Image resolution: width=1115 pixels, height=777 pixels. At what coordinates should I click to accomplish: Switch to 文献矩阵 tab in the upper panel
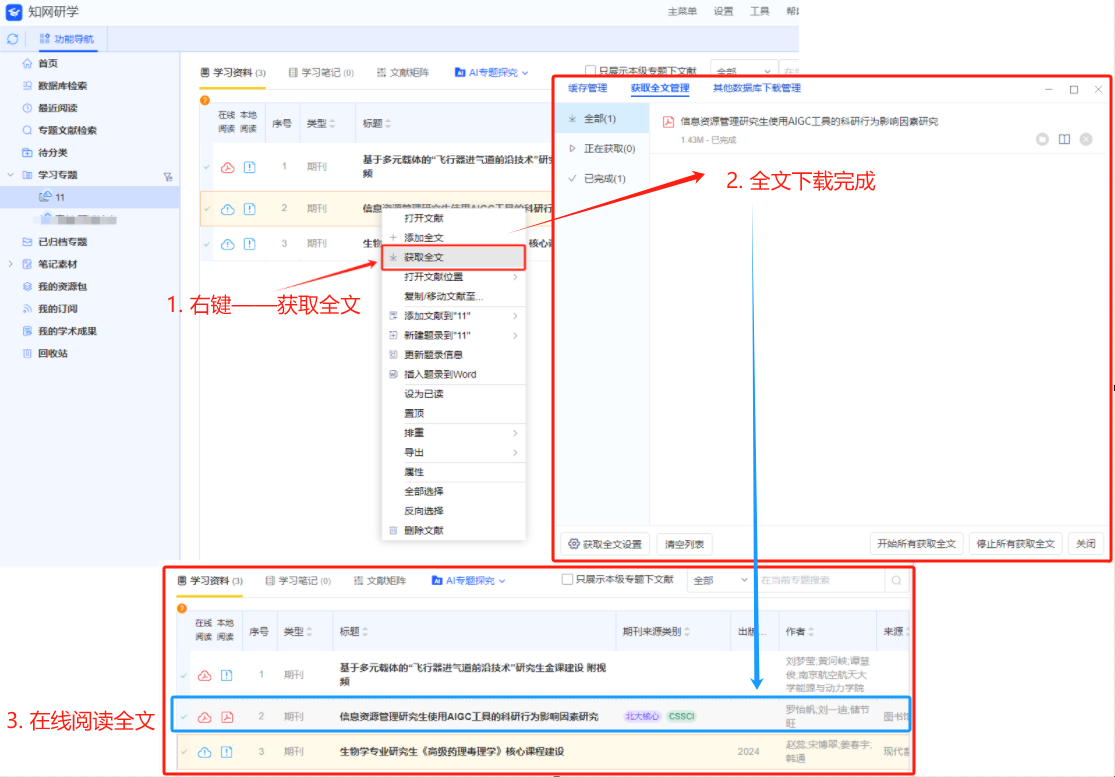click(x=402, y=73)
